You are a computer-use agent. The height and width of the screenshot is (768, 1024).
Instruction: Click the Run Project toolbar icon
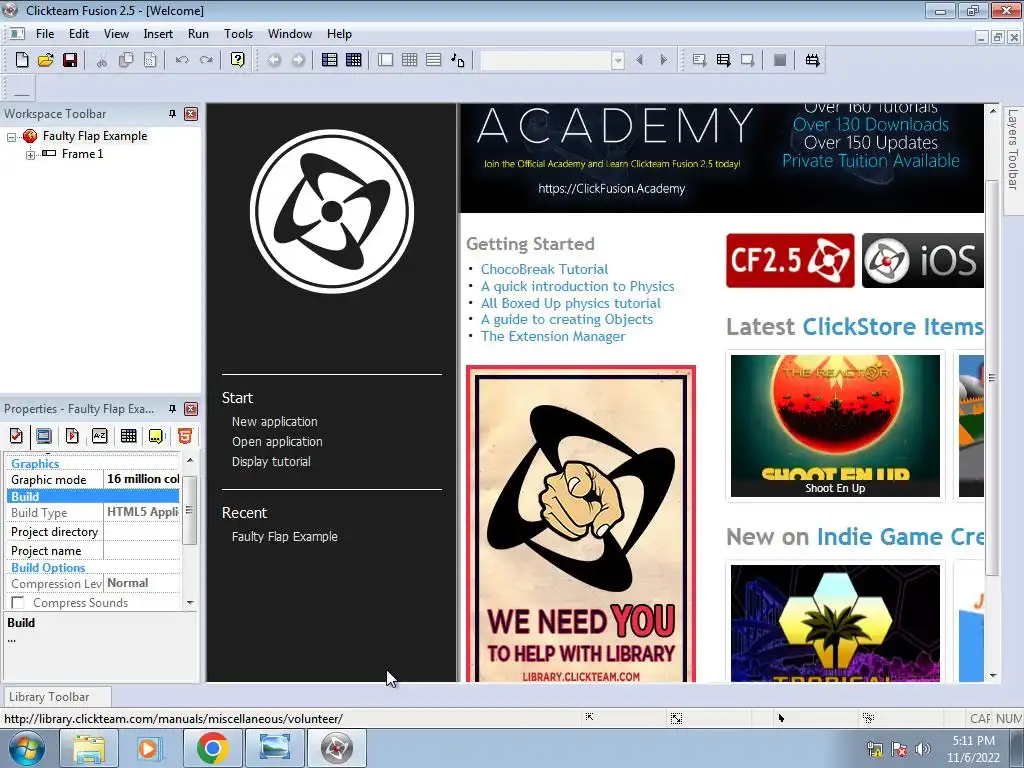pyautogui.click(x=699, y=60)
